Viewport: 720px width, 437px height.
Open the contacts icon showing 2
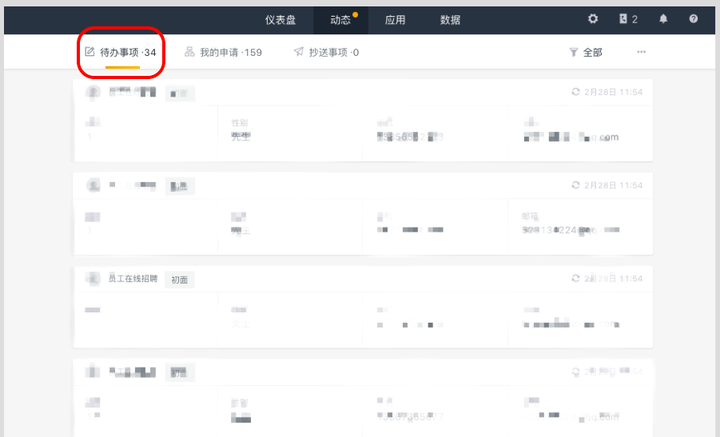pyautogui.click(x=628, y=19)
